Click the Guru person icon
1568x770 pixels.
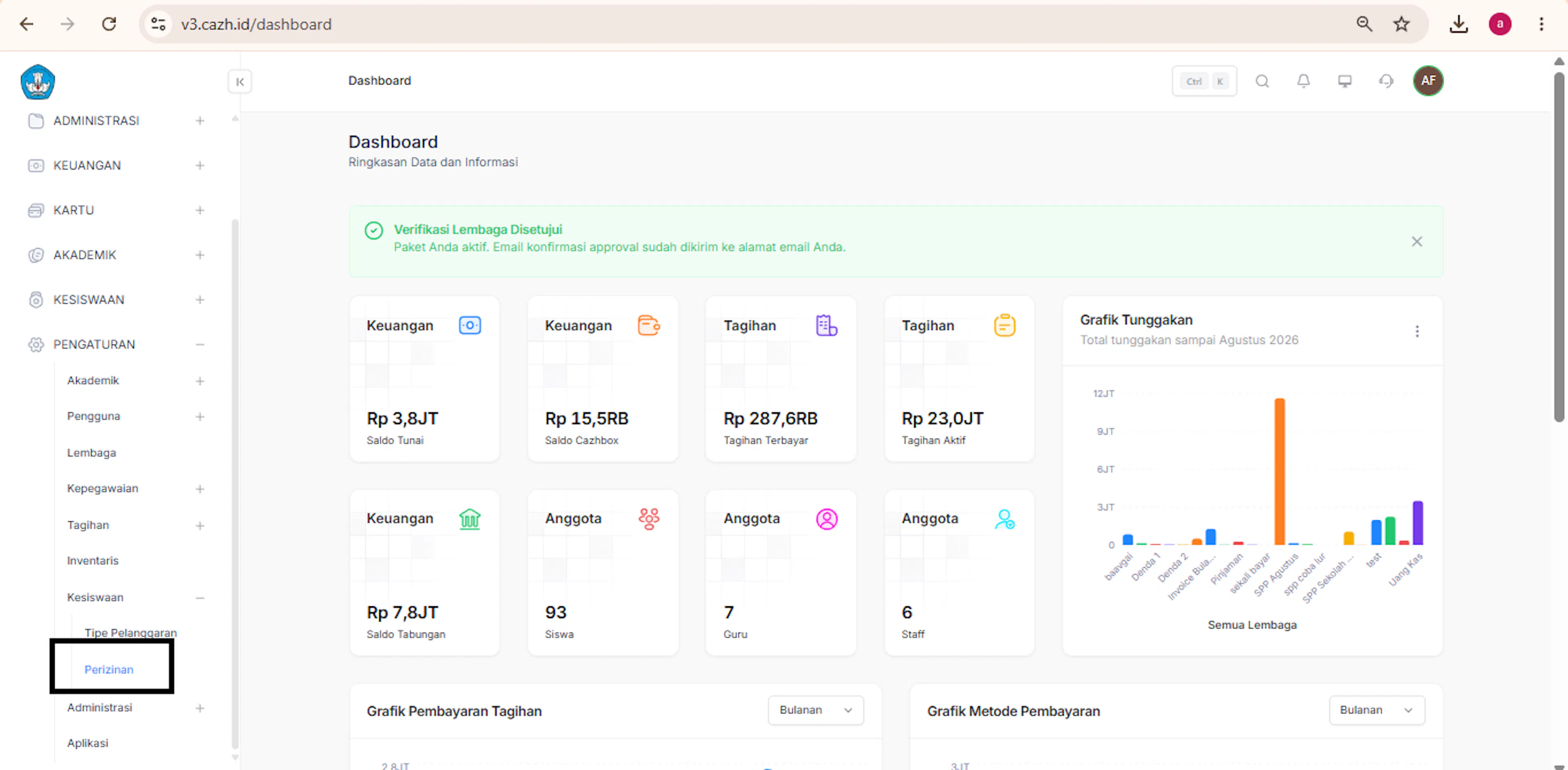point(826,519)
